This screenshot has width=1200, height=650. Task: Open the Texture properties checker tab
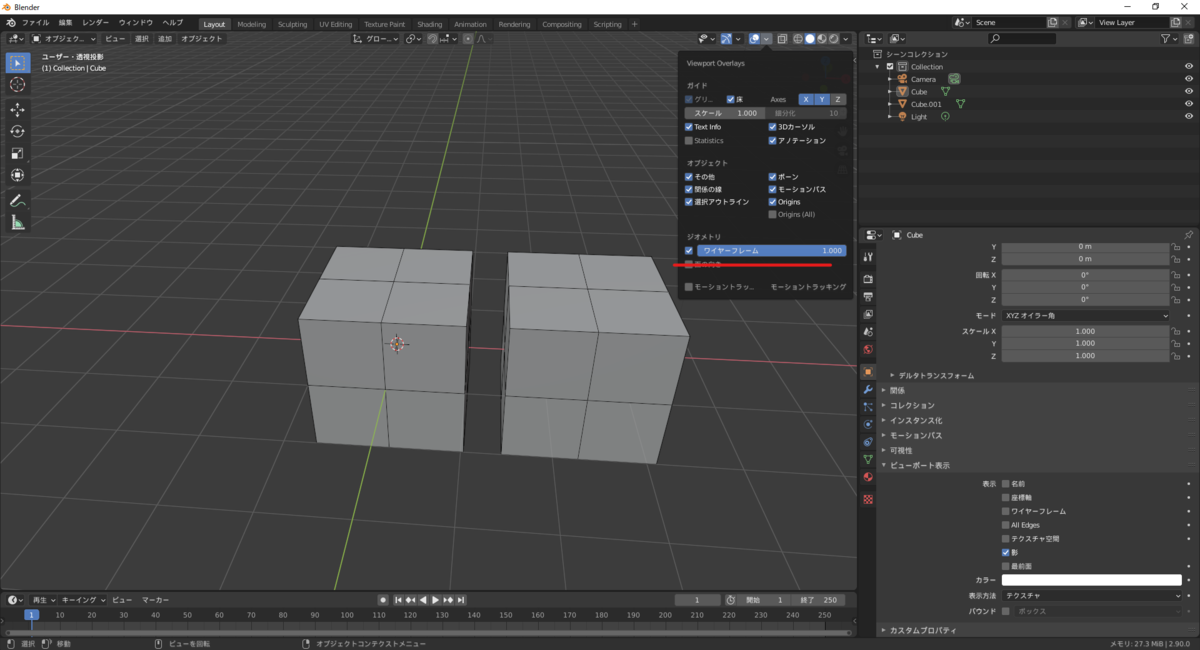868,498
